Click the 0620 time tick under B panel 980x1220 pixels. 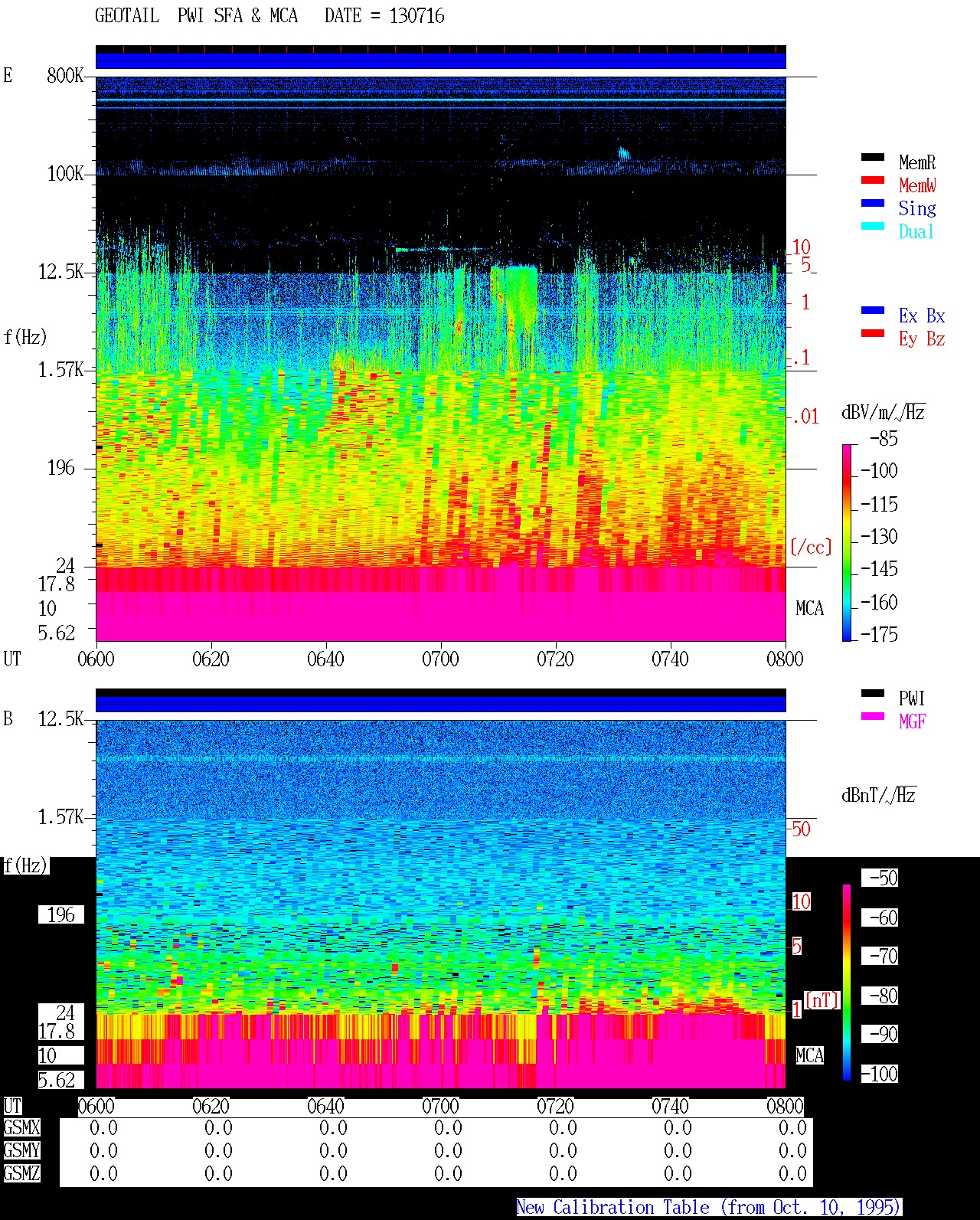[x=211, y=1106]
